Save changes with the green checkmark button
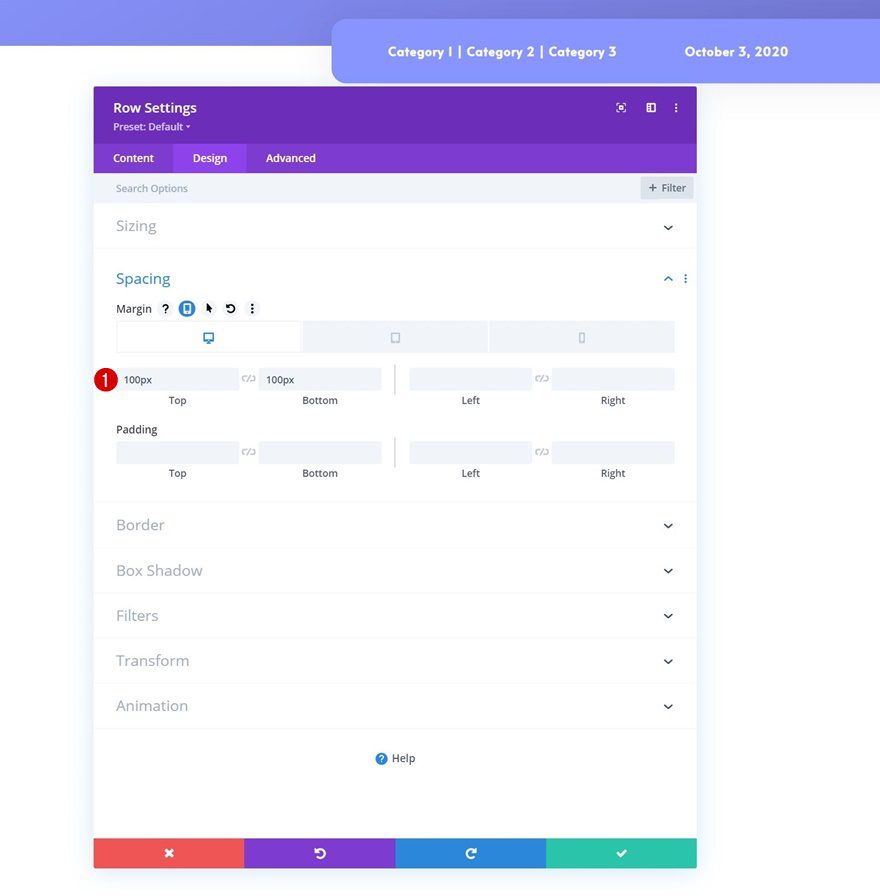Viewport: 880px width, 896px height. coord(621,853)
